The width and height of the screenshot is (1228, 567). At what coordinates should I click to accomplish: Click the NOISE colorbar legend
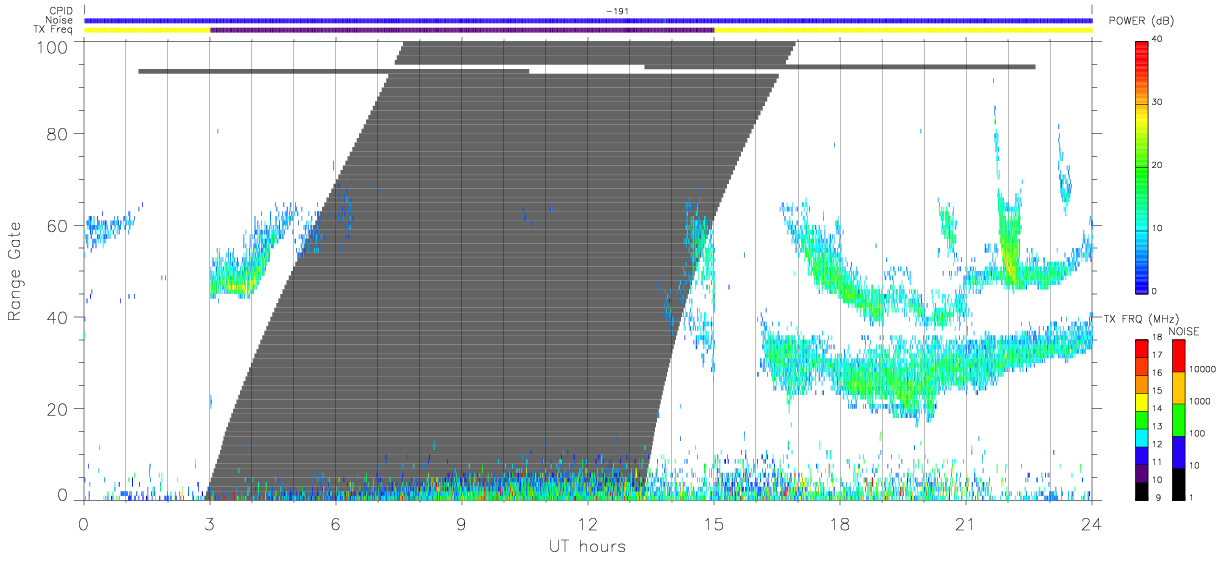[x=1178, y=418]
